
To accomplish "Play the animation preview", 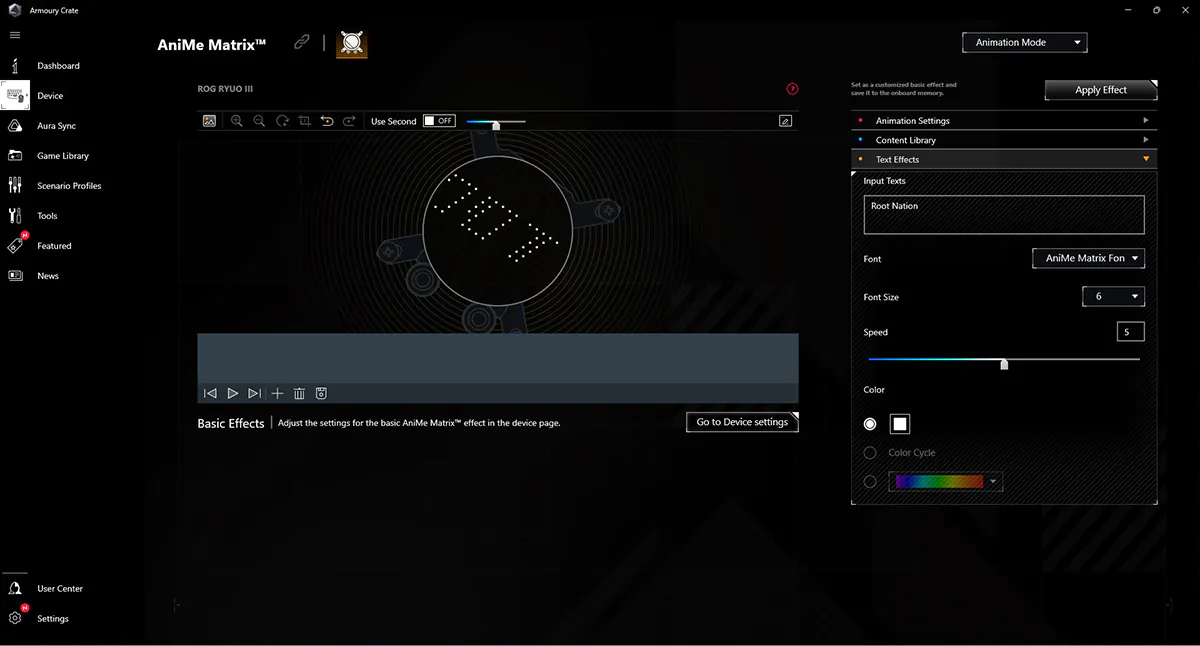I will pos(232,394).
